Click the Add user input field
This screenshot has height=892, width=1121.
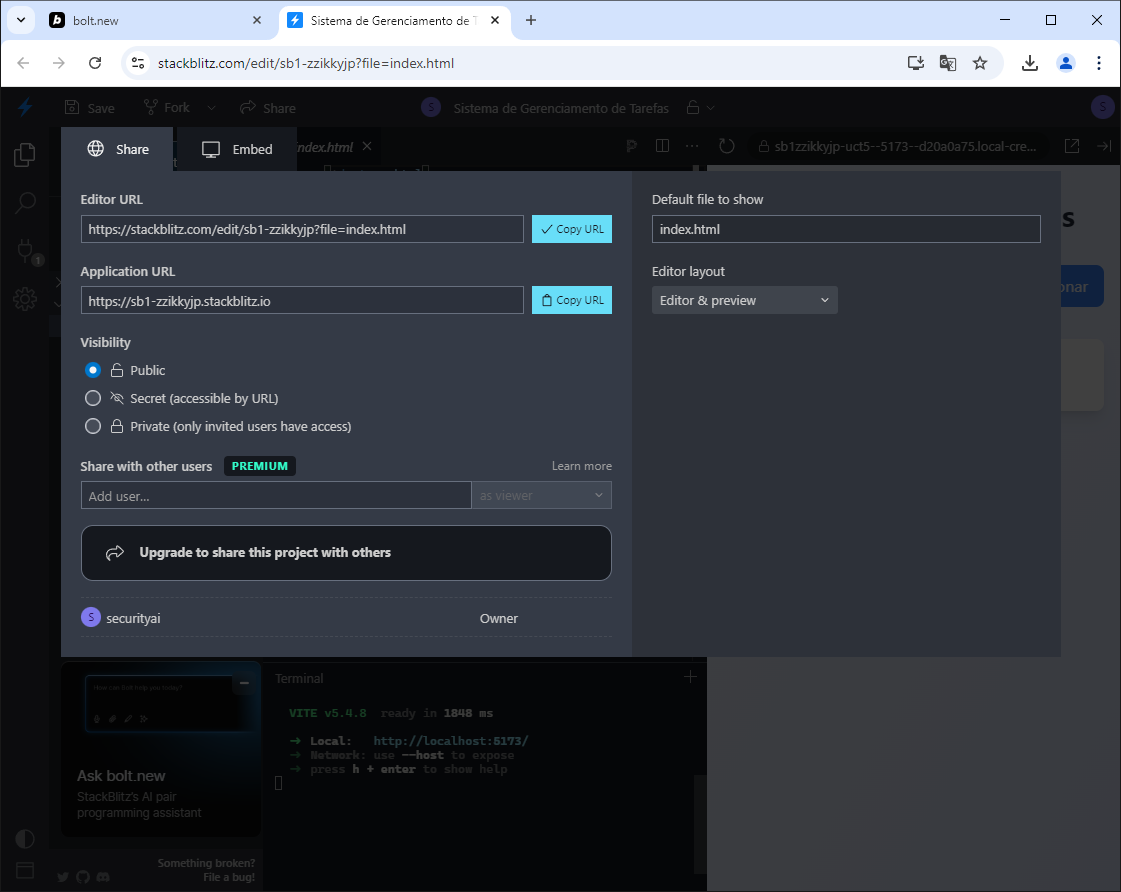[276, 495]
